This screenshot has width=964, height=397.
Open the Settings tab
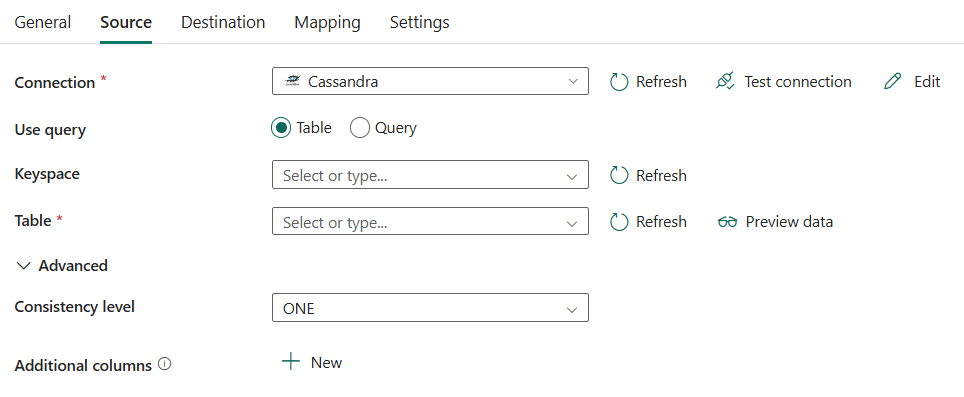pyautogui.click(x=419, y=22)
